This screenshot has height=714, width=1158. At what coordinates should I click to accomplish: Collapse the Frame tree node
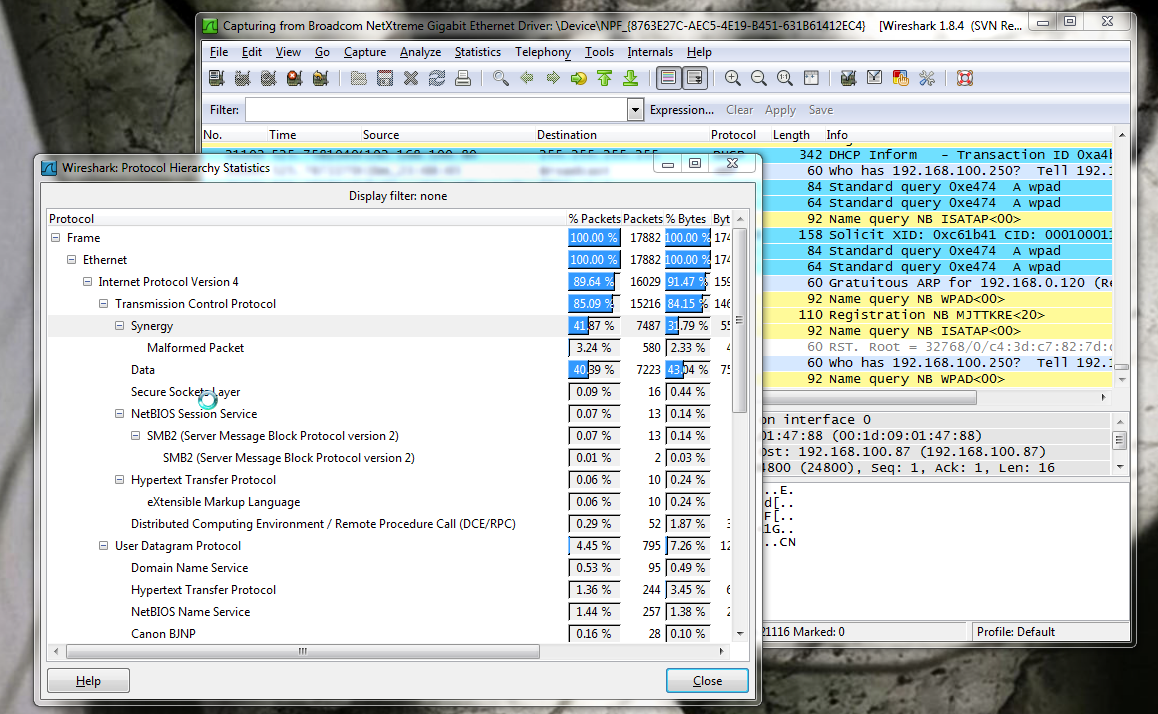pyautogui.click(x=55, y=238)
